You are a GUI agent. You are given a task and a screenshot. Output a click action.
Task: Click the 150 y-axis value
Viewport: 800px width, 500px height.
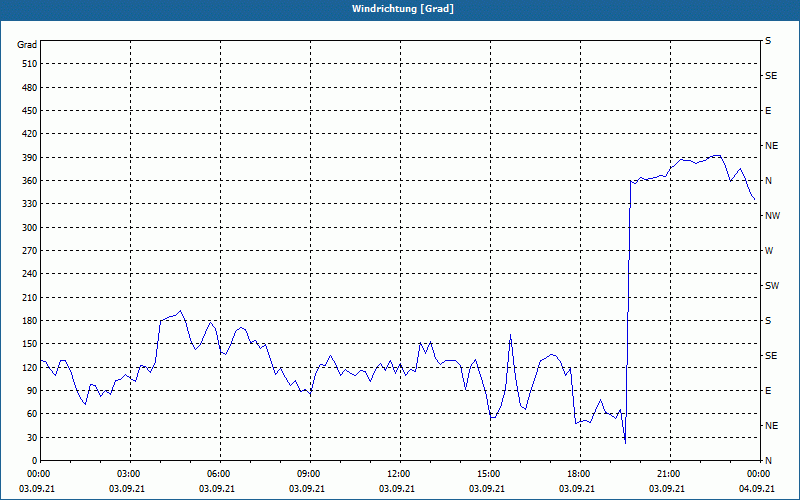30,344
